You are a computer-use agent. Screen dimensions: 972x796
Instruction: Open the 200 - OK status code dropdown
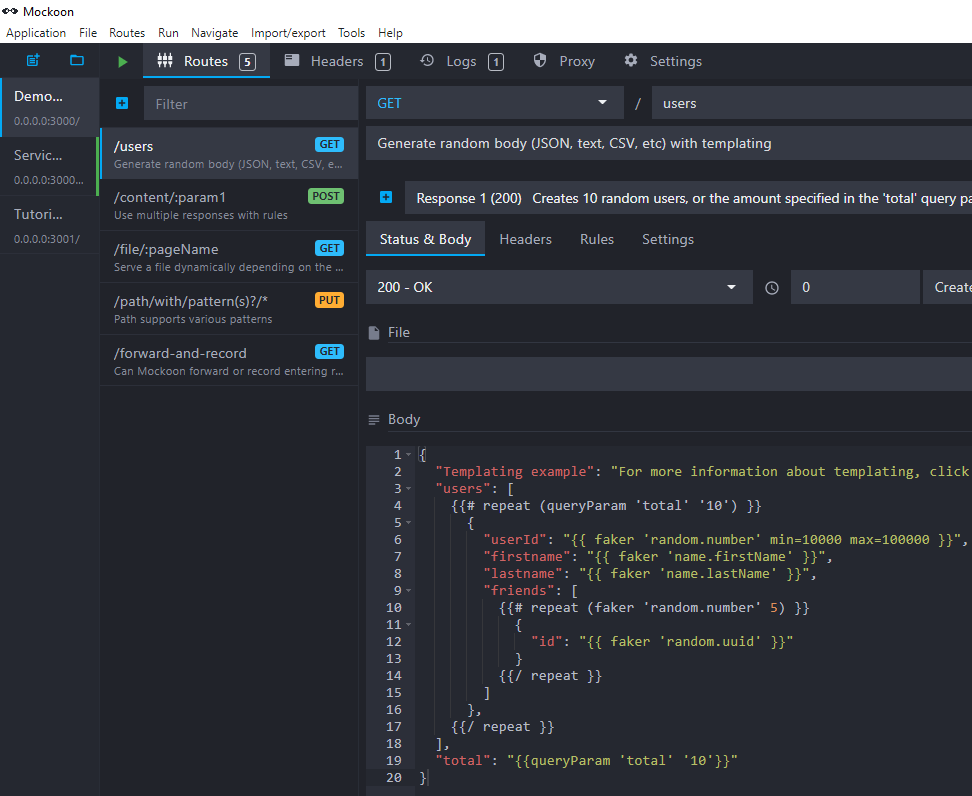pos(559,287)
